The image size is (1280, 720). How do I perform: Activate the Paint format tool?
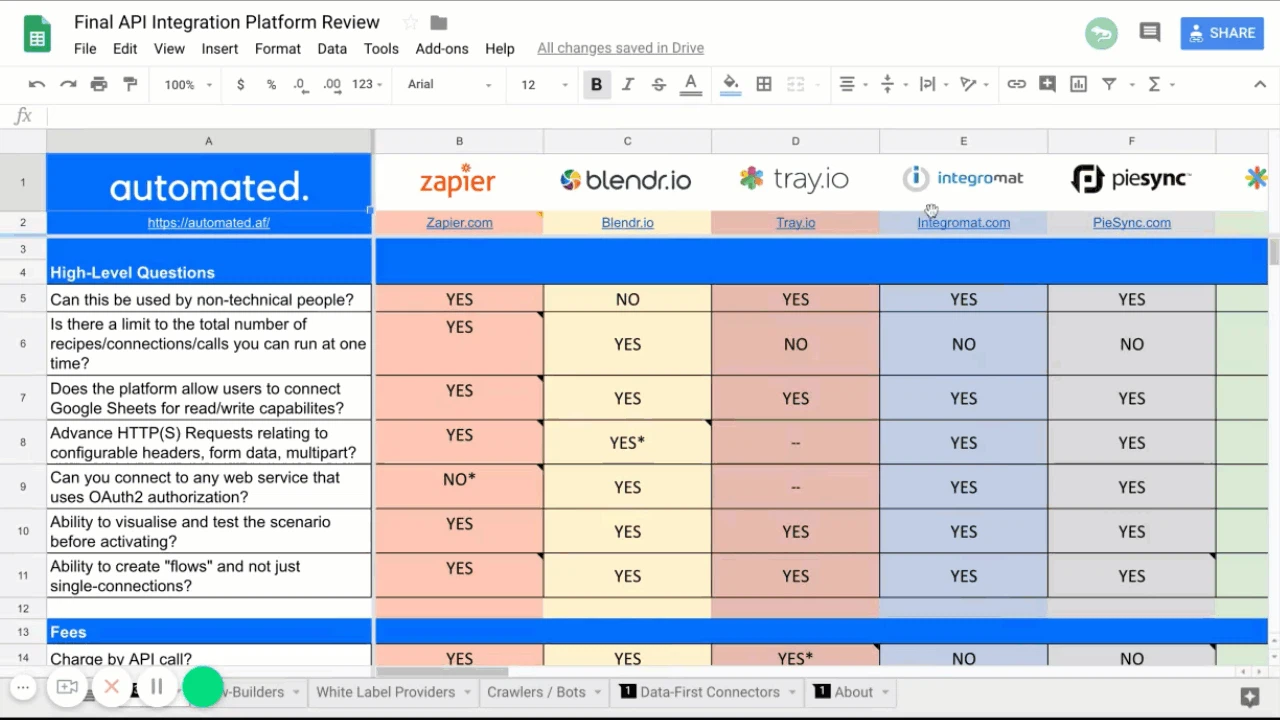[x=130, y=85]
